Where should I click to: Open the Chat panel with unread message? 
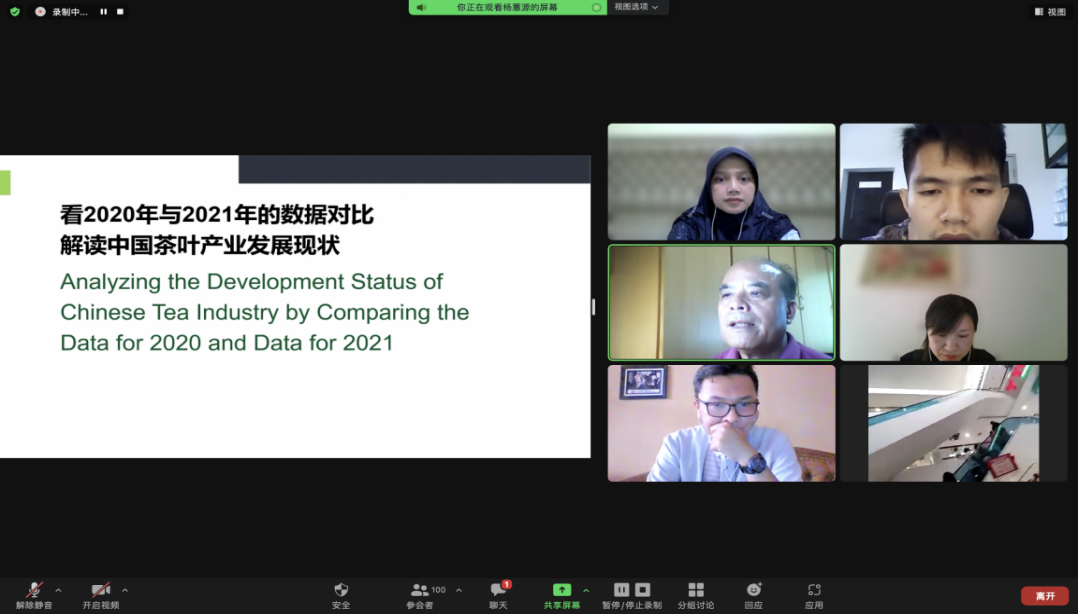[x=497, y=593]
